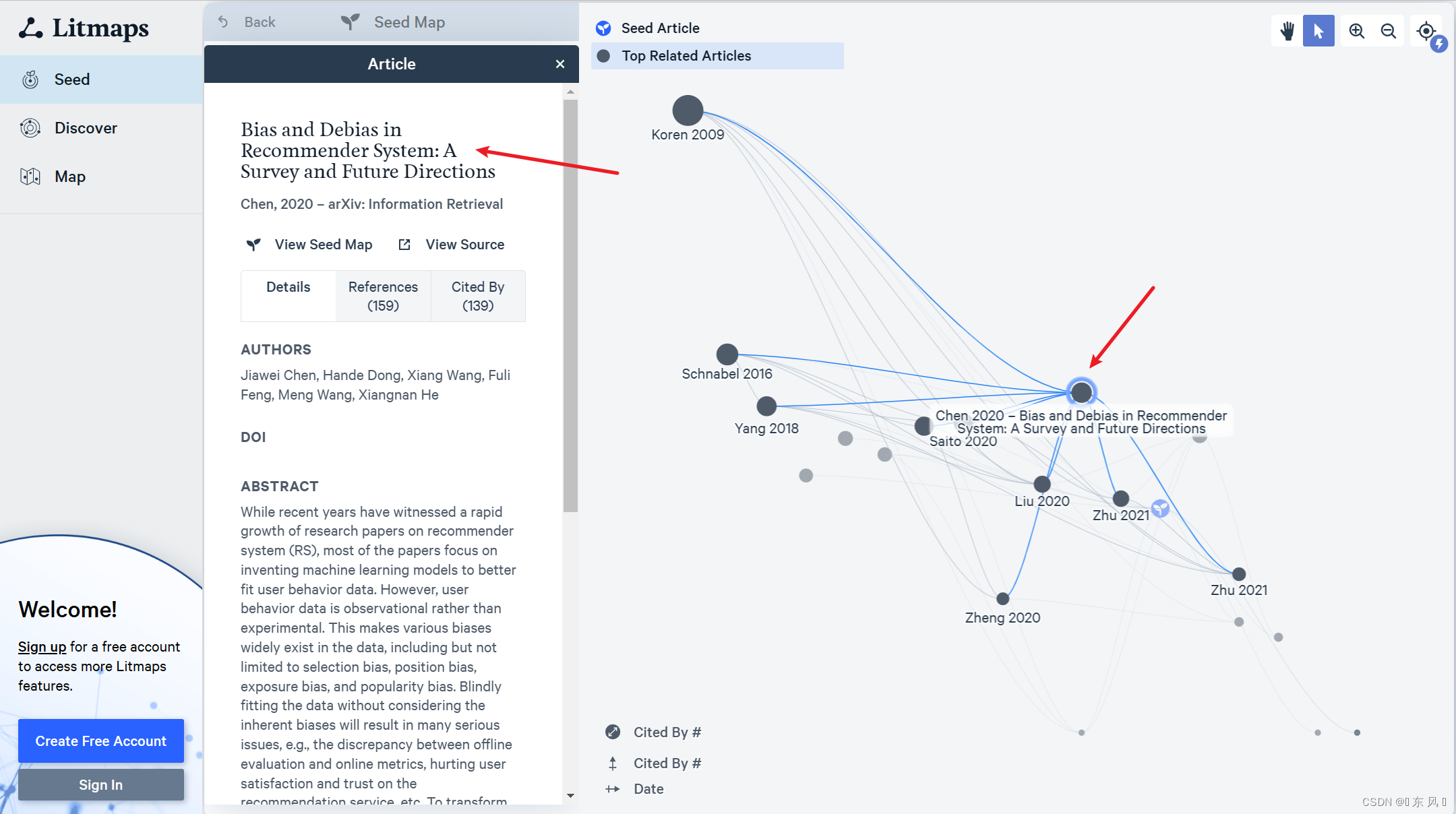Scroll down the article abstract panel
This screenshot has height=814, width=1456.
click(570, 796)
